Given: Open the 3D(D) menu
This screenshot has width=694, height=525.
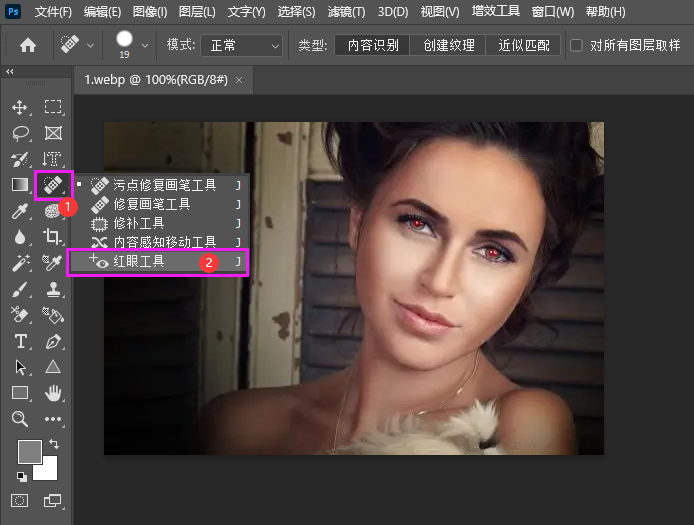Looking at the screenshot, I should 393,12.
